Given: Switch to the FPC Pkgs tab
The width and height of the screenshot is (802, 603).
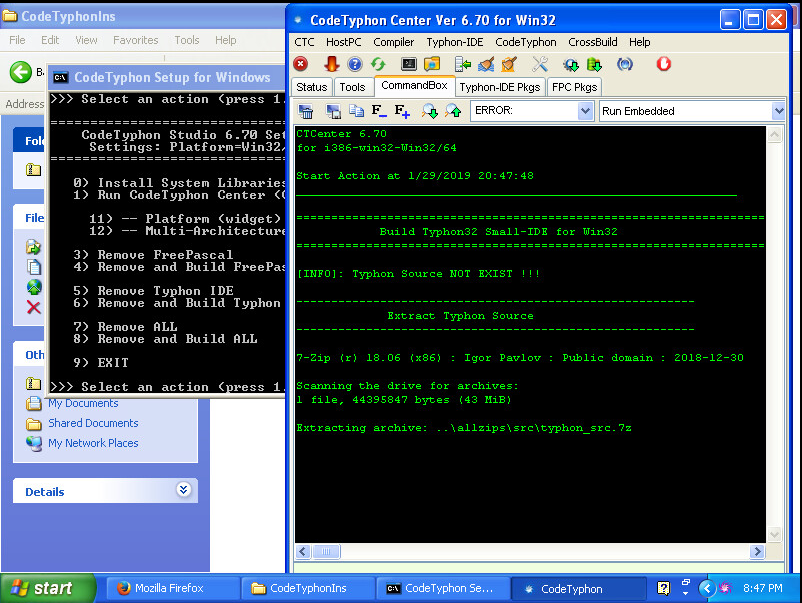Looking at the screenshot, I should tap(575, 87).
